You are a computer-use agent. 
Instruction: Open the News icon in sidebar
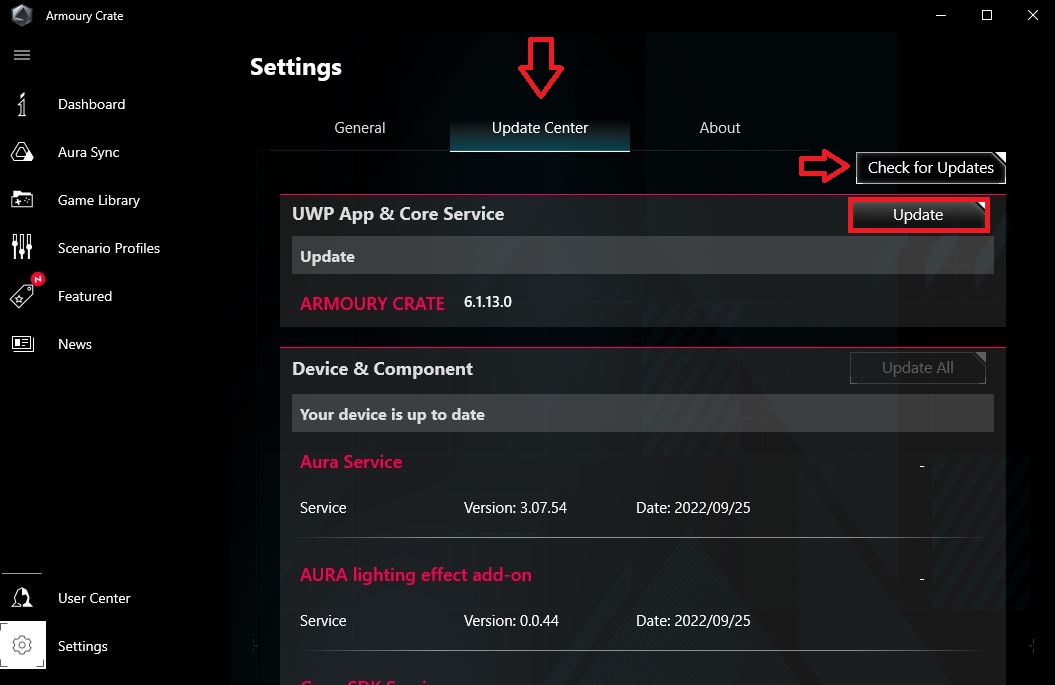22,344
